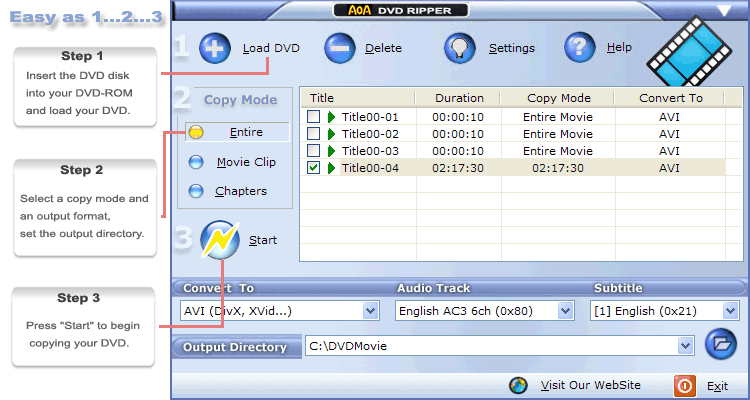
Task: Select the Title00-01 row name
Action: 370,117
